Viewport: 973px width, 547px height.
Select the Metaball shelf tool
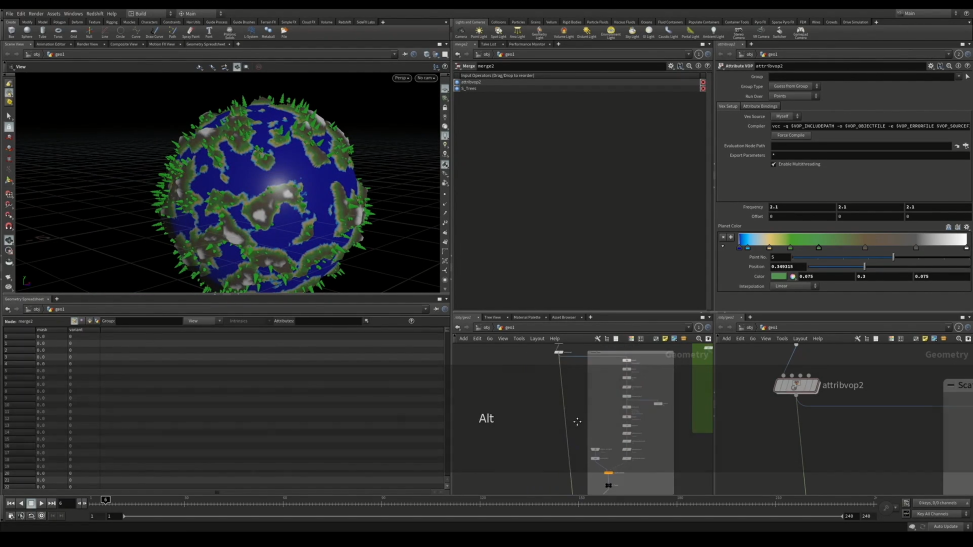[268, 32]
